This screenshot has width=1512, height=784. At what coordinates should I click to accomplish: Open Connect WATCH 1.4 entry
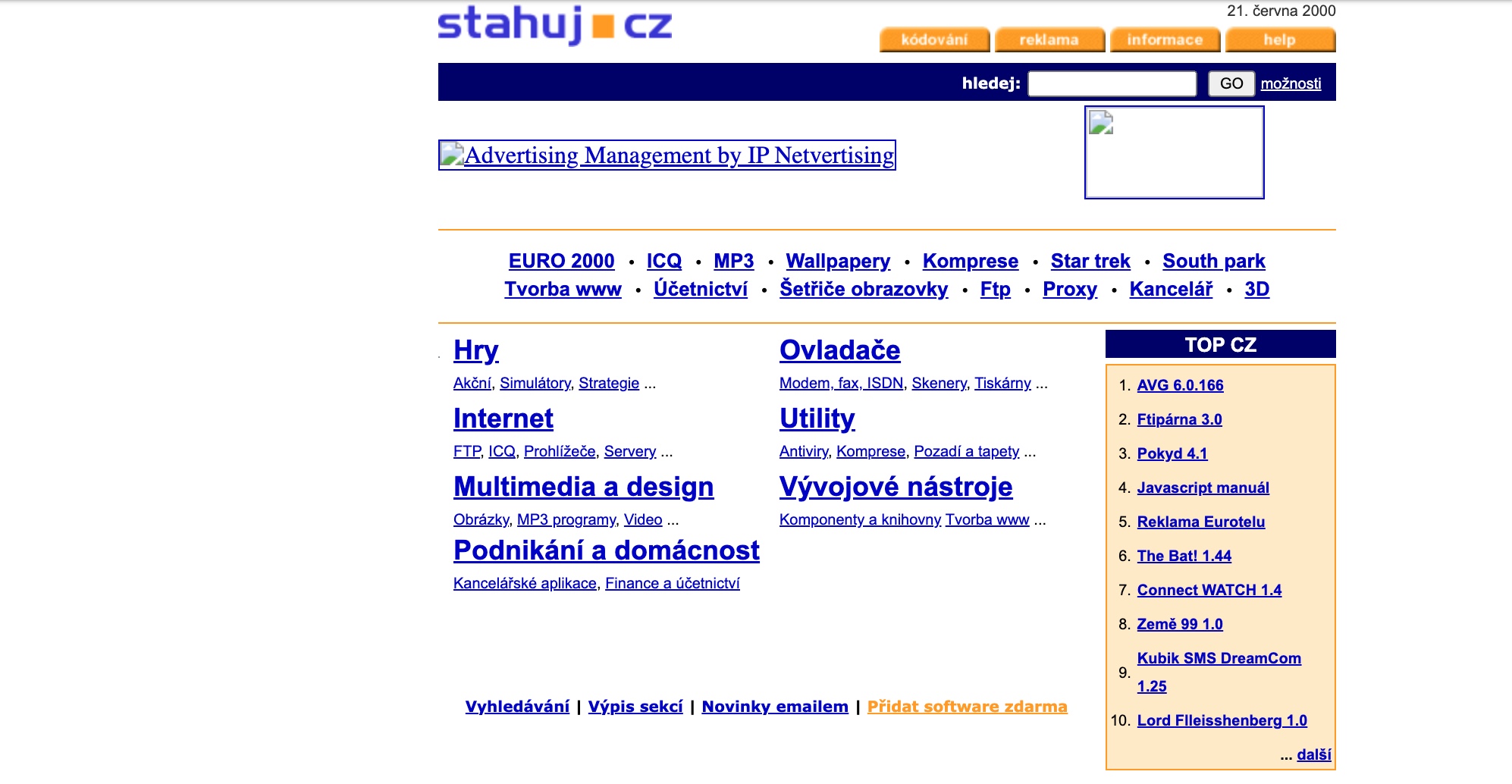pyautogui.click(x=1209, y=590)
